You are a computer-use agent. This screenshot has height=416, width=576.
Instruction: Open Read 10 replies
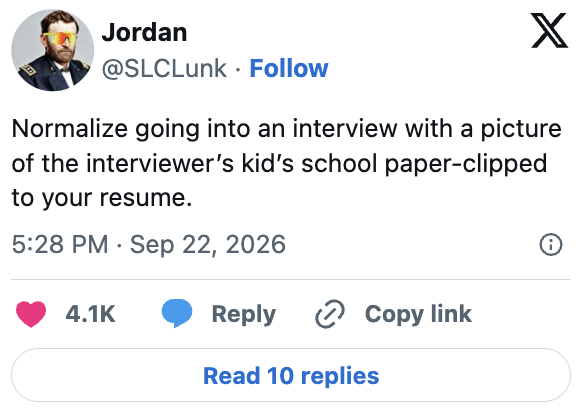tap(291, 375)
